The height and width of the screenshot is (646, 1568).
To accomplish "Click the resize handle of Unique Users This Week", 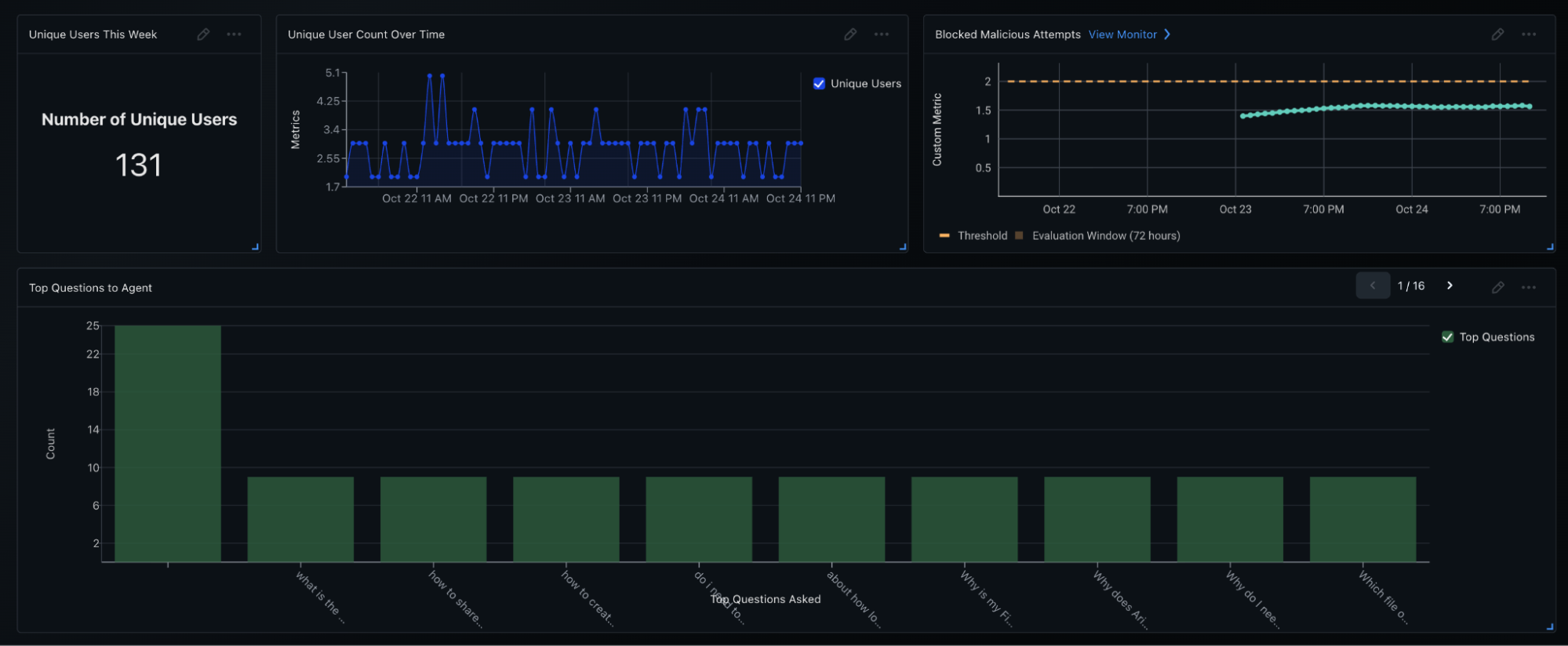I will coord(255,247).
